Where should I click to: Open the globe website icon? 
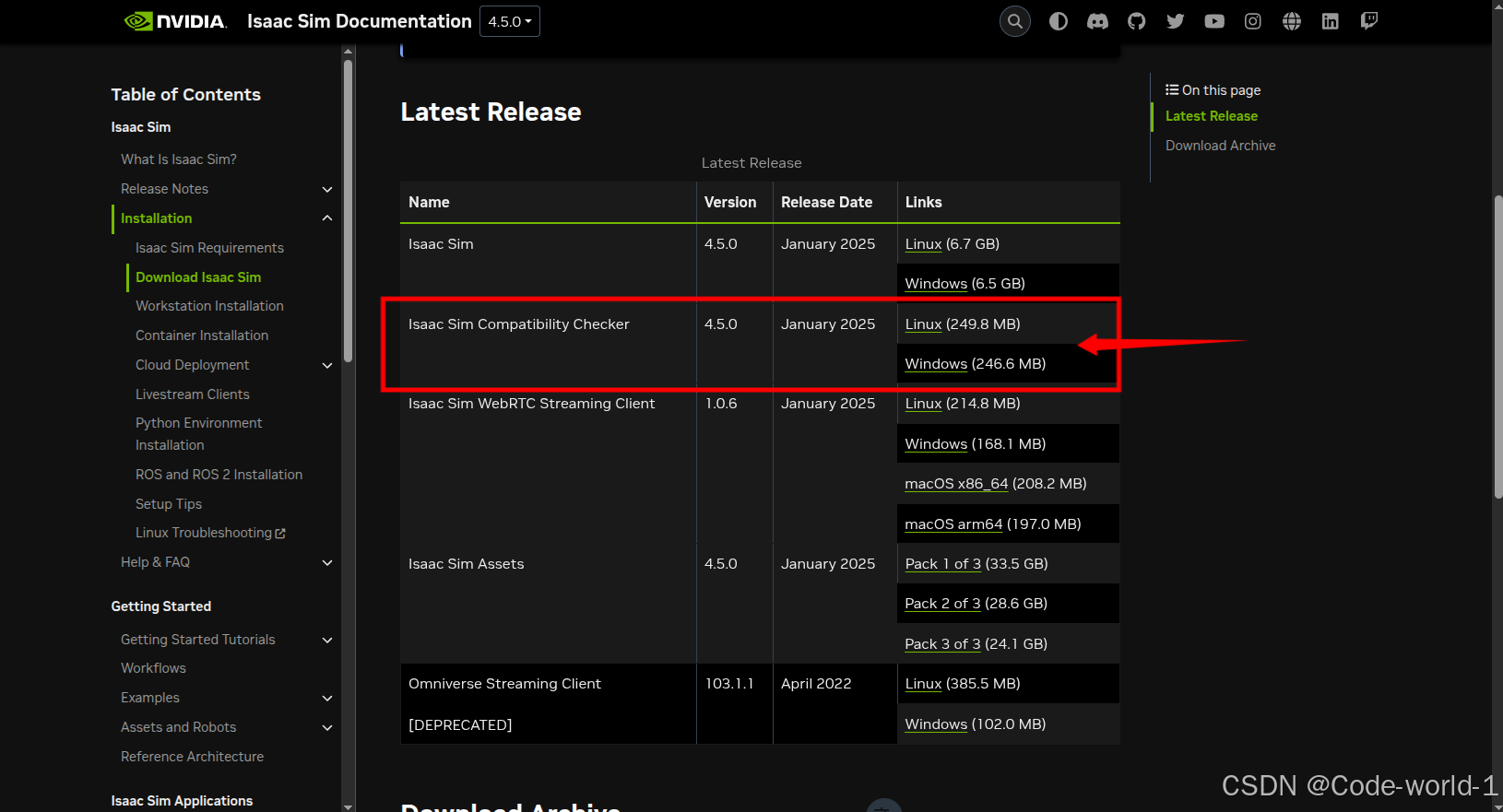click(1292, 21)
